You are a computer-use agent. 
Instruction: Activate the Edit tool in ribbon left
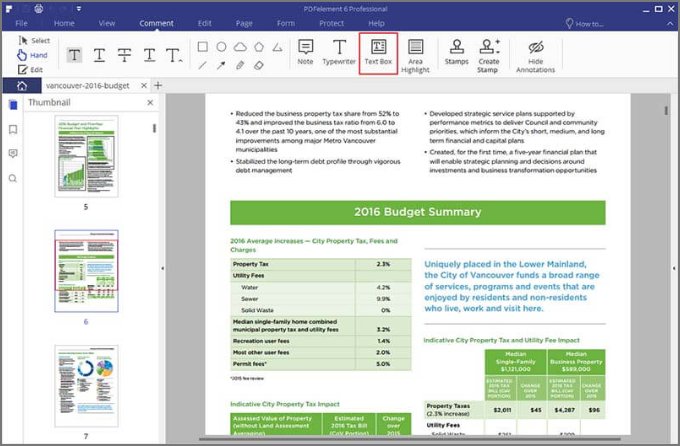coord(30,69)
